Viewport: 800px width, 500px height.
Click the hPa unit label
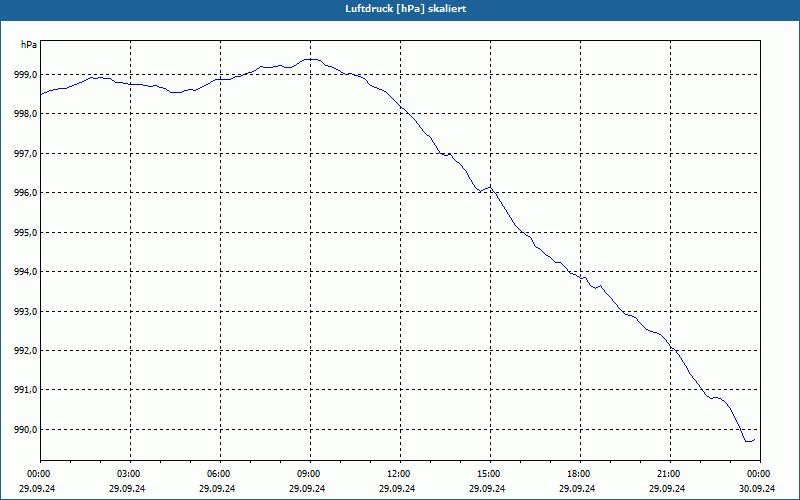click(29, 45)
